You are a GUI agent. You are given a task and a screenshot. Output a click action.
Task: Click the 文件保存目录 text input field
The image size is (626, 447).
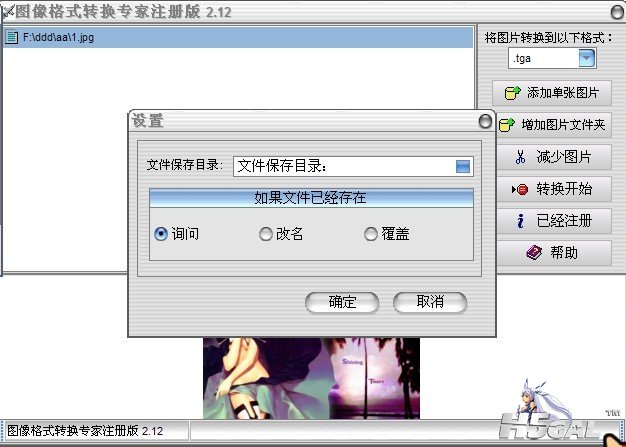click(x=340, y=166)
